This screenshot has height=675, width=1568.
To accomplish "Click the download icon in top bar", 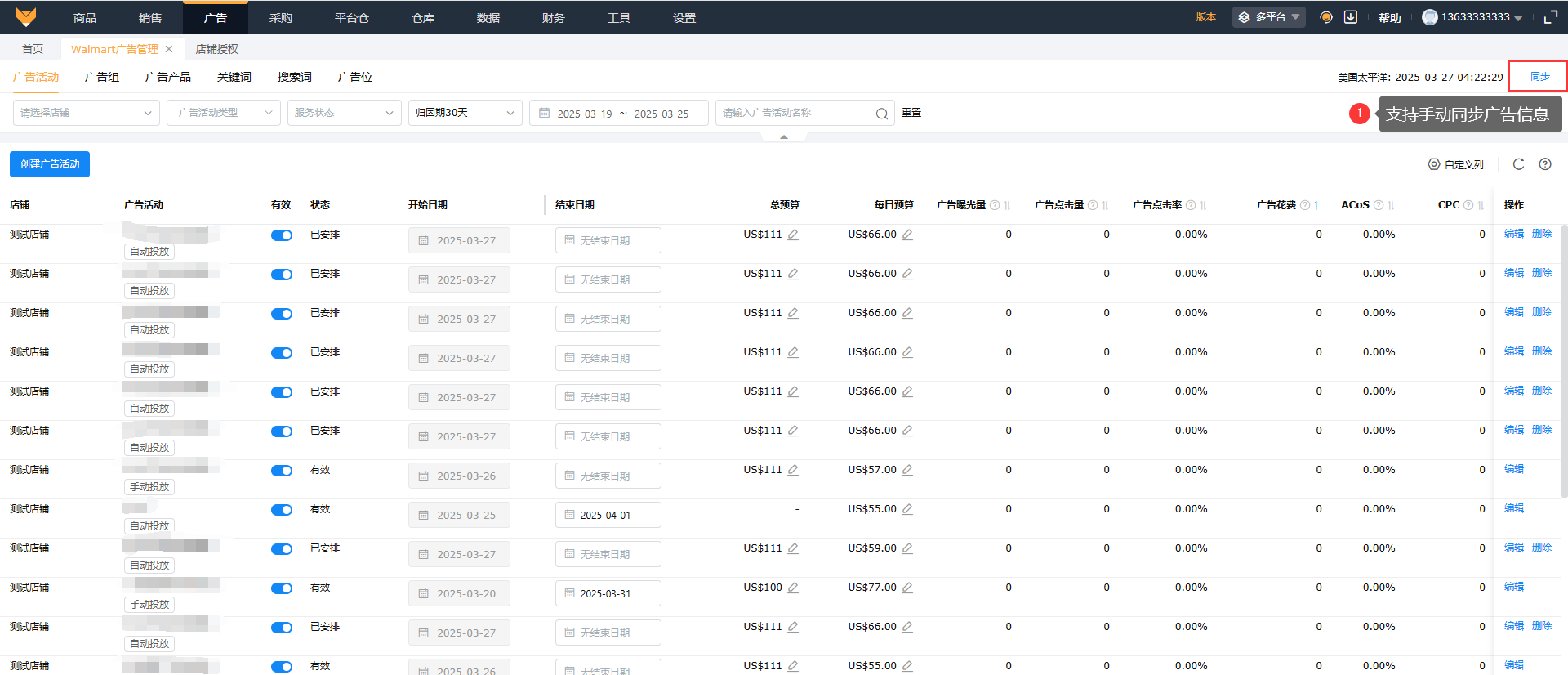I will 1351,17.
